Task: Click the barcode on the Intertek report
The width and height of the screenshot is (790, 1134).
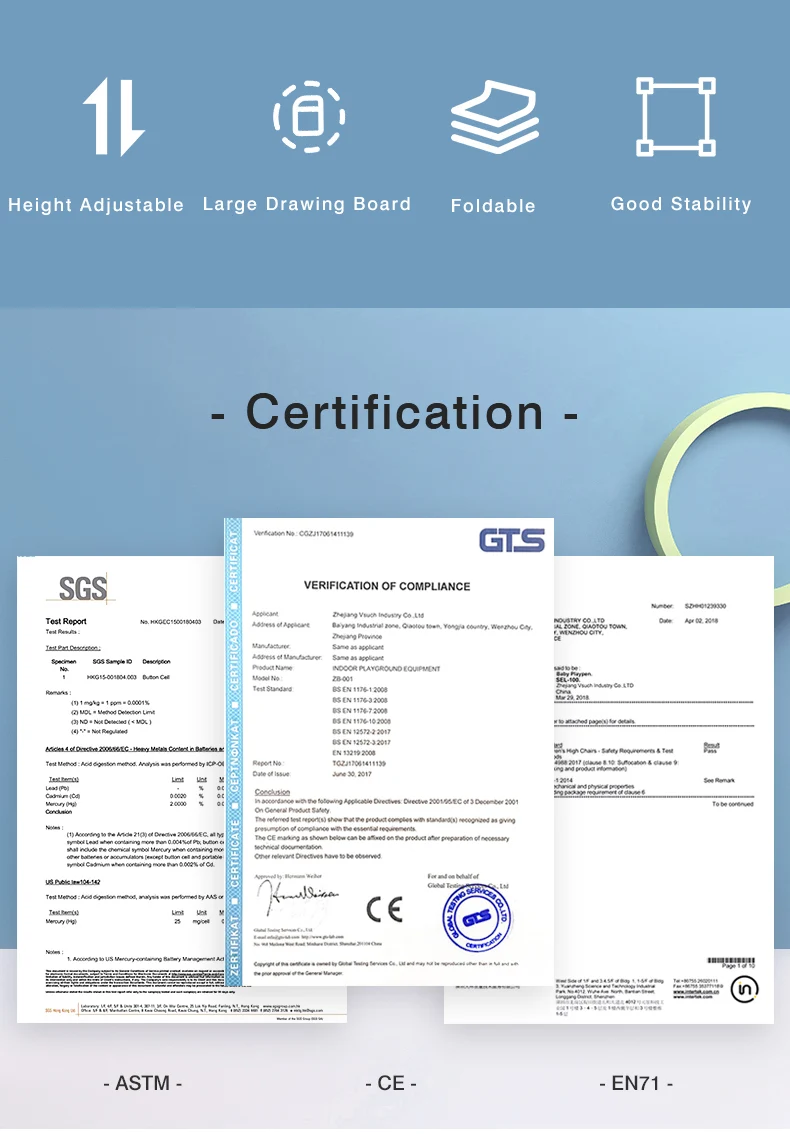Action: click(x=731, y=960)
